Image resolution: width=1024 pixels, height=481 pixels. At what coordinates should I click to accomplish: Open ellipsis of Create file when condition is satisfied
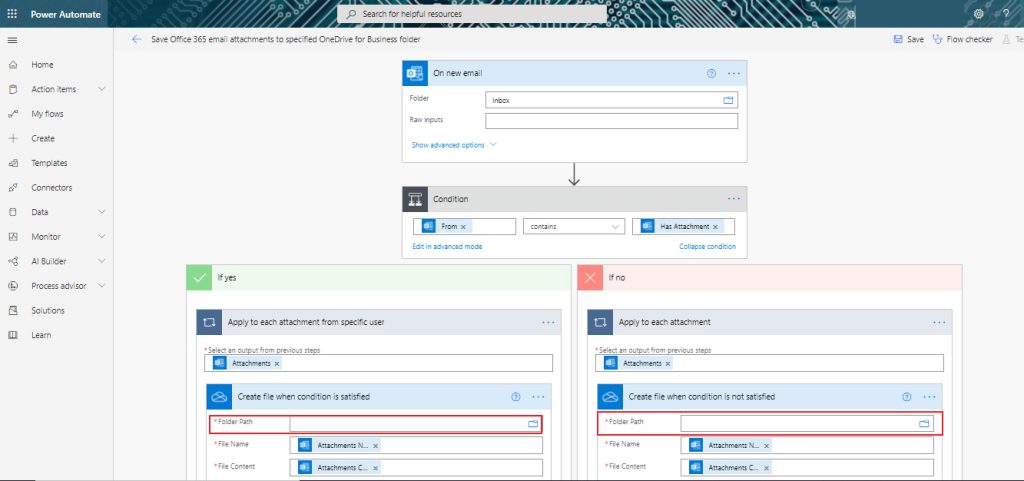point(538,396)
